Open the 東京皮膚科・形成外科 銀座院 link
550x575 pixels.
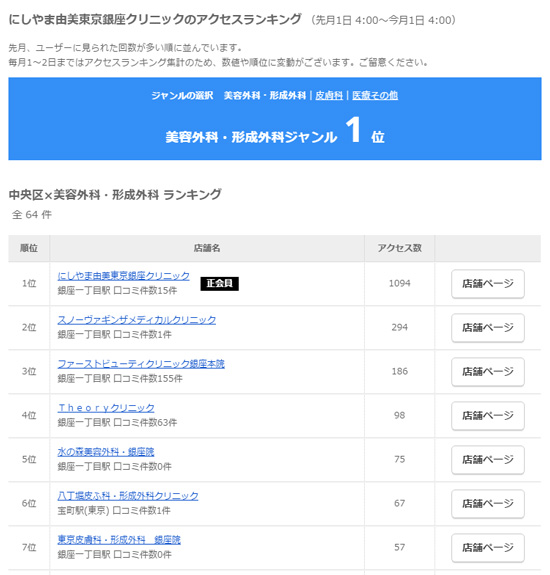coord(119,540)
